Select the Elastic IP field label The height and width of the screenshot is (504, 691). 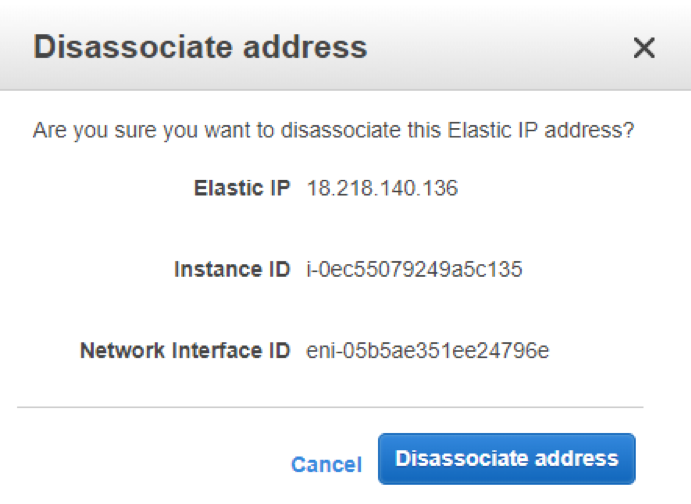pyautogui.click(x=241, y=188)
